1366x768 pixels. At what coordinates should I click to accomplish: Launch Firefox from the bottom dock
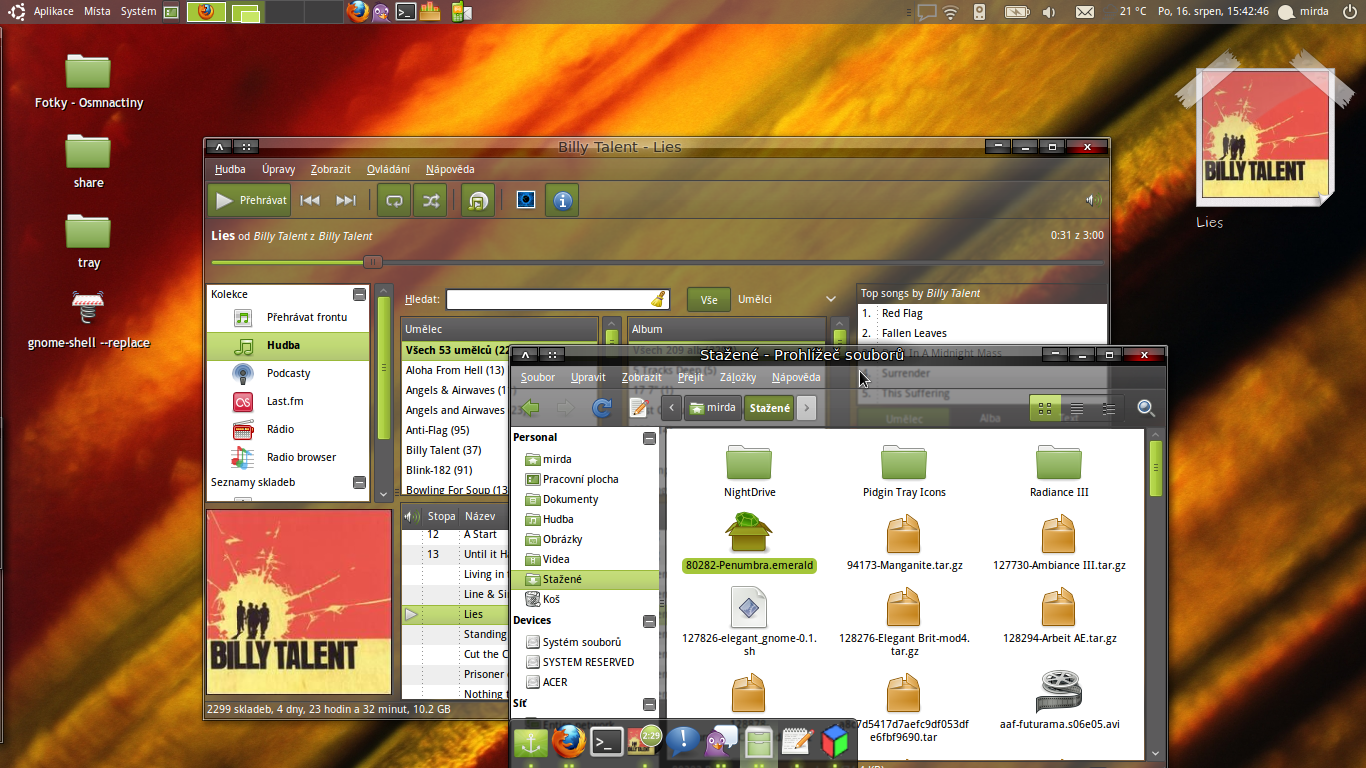point(570,742)
